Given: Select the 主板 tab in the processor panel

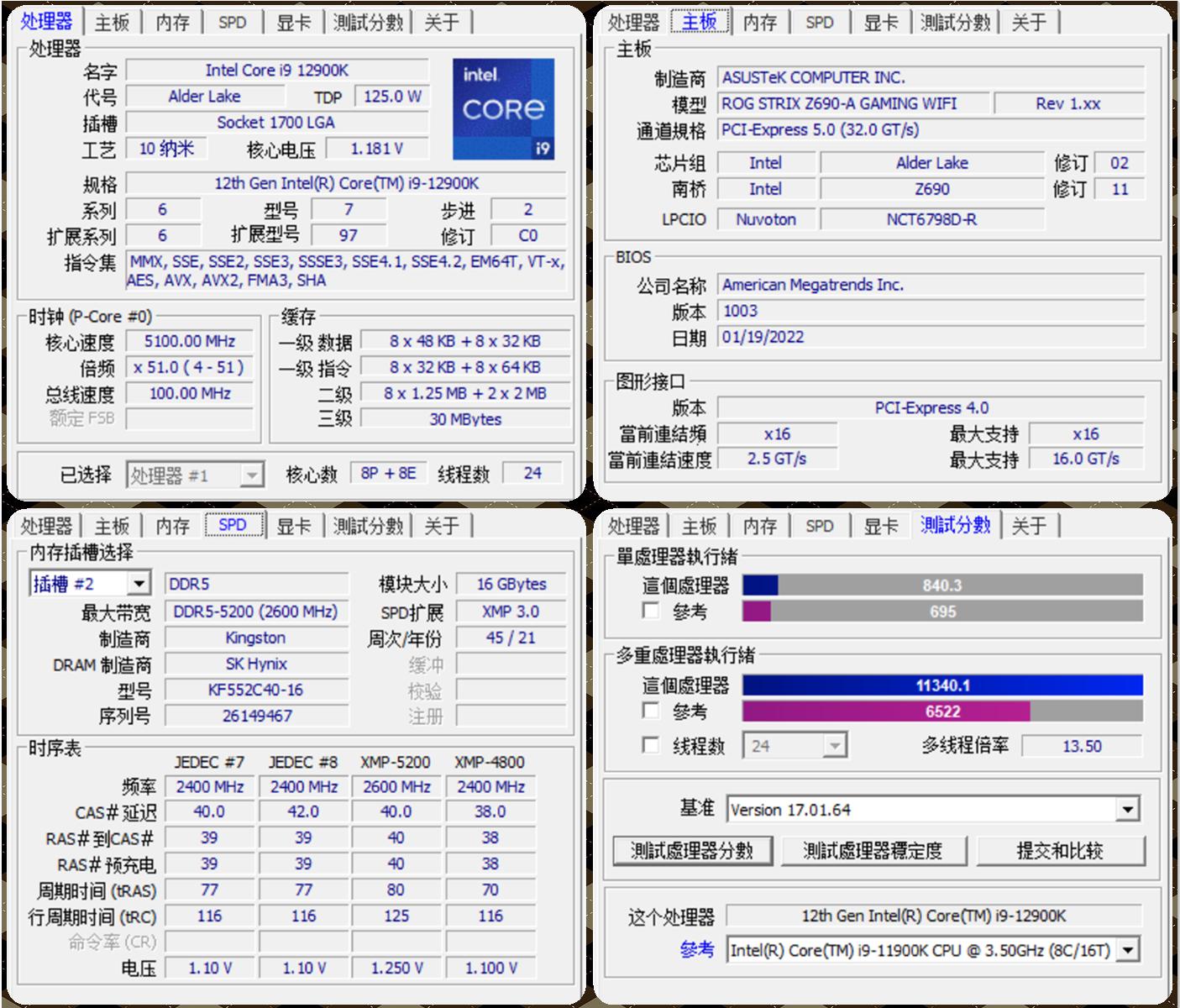Looking at the screenshot, I should [x=111, y=23].
